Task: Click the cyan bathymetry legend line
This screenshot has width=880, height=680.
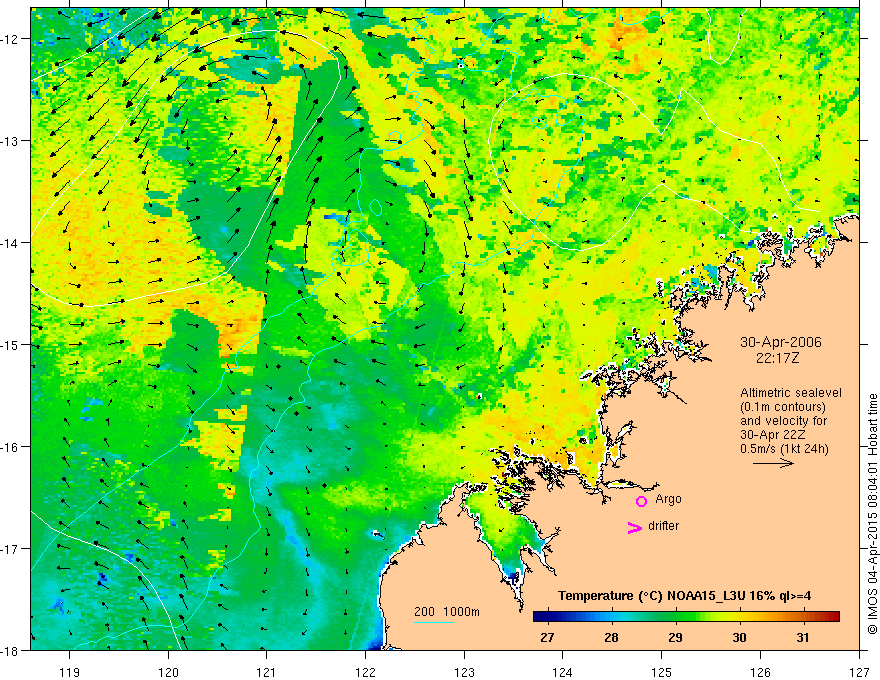Action: (x=434, y=622)
